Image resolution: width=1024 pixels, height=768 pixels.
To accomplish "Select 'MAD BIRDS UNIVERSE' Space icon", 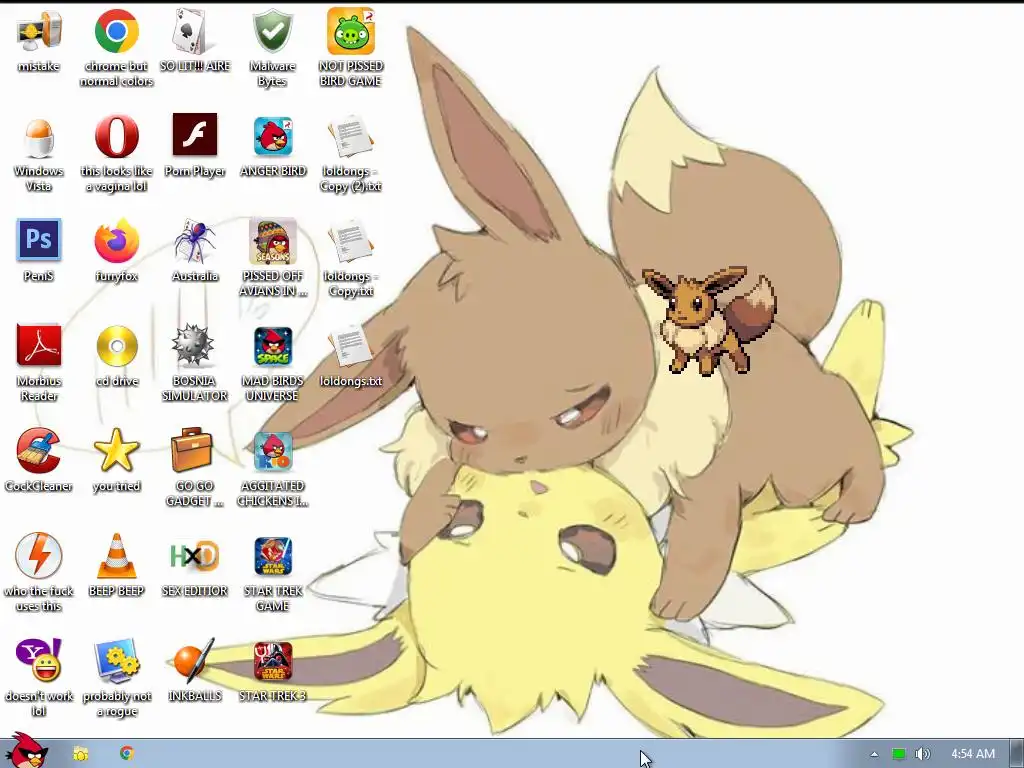I will (273, 347).
